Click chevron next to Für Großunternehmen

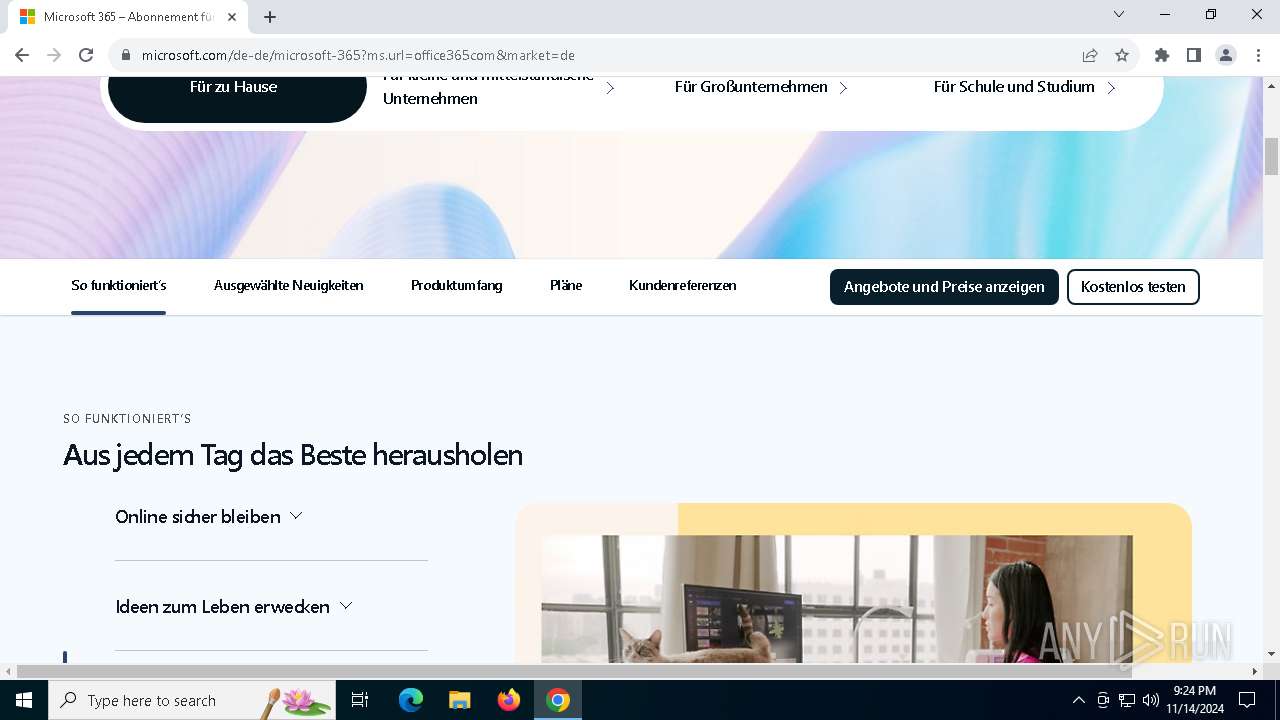pyautogui.click(x=843, y=88)
